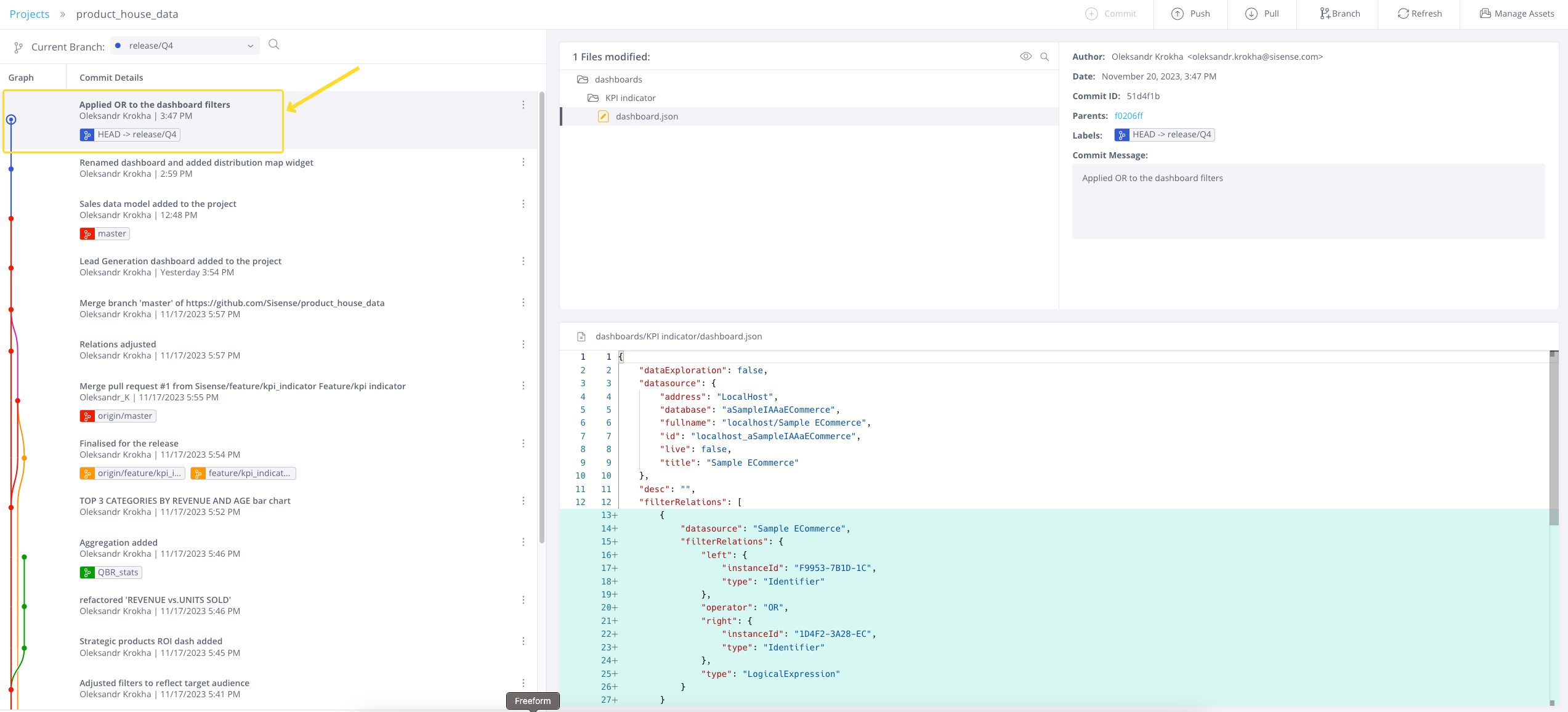The image size is (1568, 712).
Task: Click the Pull toolbar button
Action: (x=1262, y=14)
